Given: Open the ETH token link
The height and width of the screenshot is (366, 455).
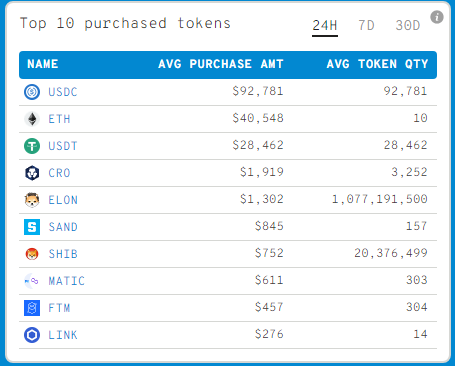Looking at the screenshot, I should click(x=59, y=119).
